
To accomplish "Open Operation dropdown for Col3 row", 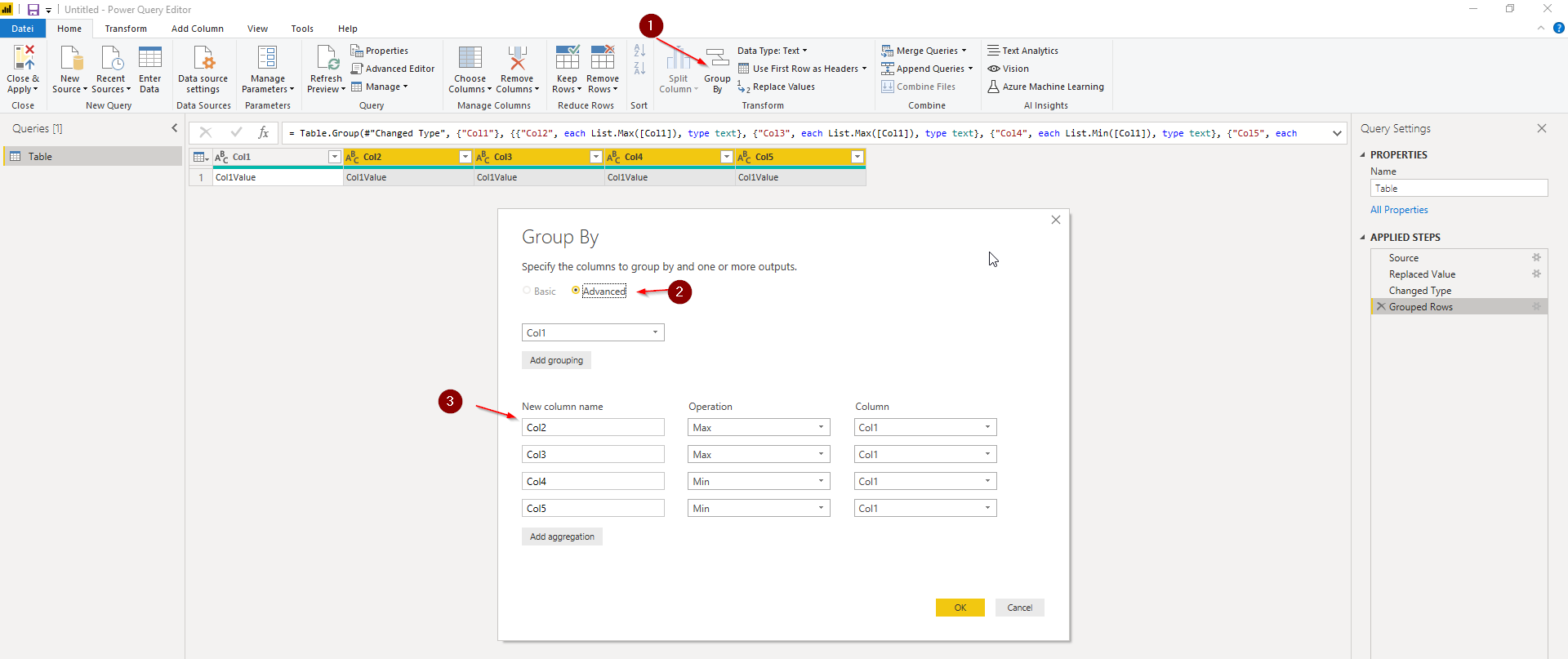I will click(x=759, y=454).
